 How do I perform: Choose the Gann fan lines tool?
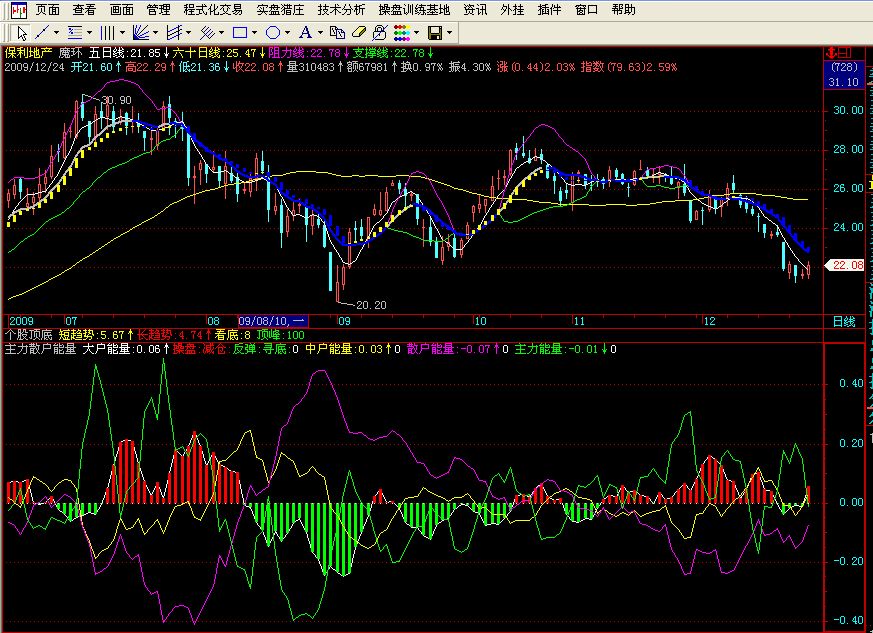(142, 32)
